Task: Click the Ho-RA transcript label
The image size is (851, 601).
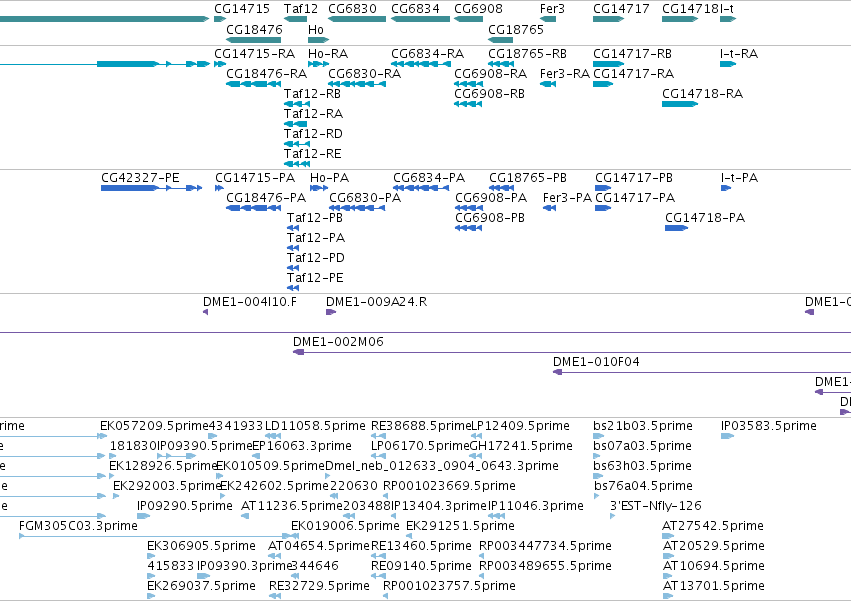Action: click(x=328, y=54)
